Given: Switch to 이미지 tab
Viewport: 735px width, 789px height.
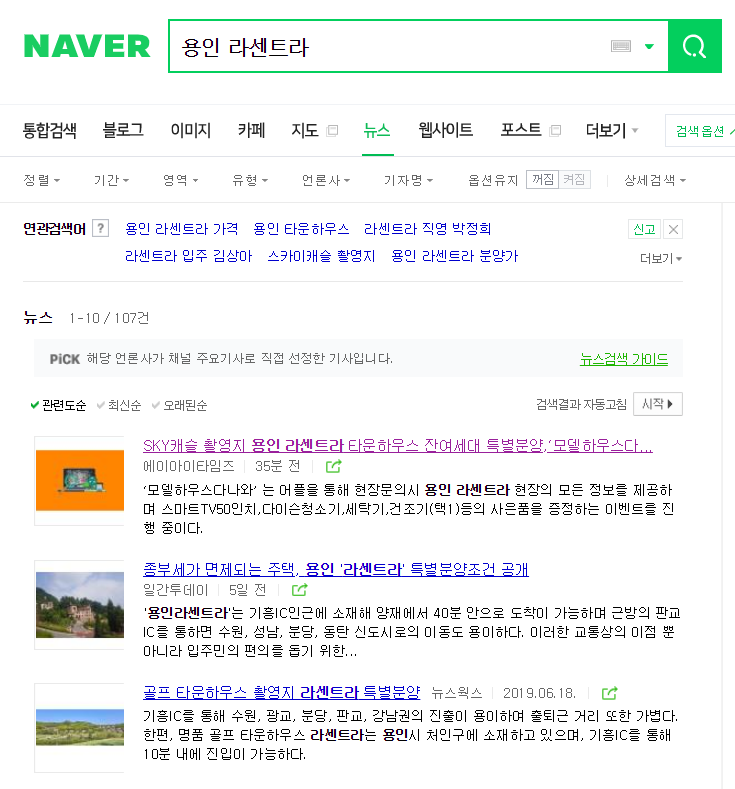Looking at the screenshot, I should click(191, 130).
